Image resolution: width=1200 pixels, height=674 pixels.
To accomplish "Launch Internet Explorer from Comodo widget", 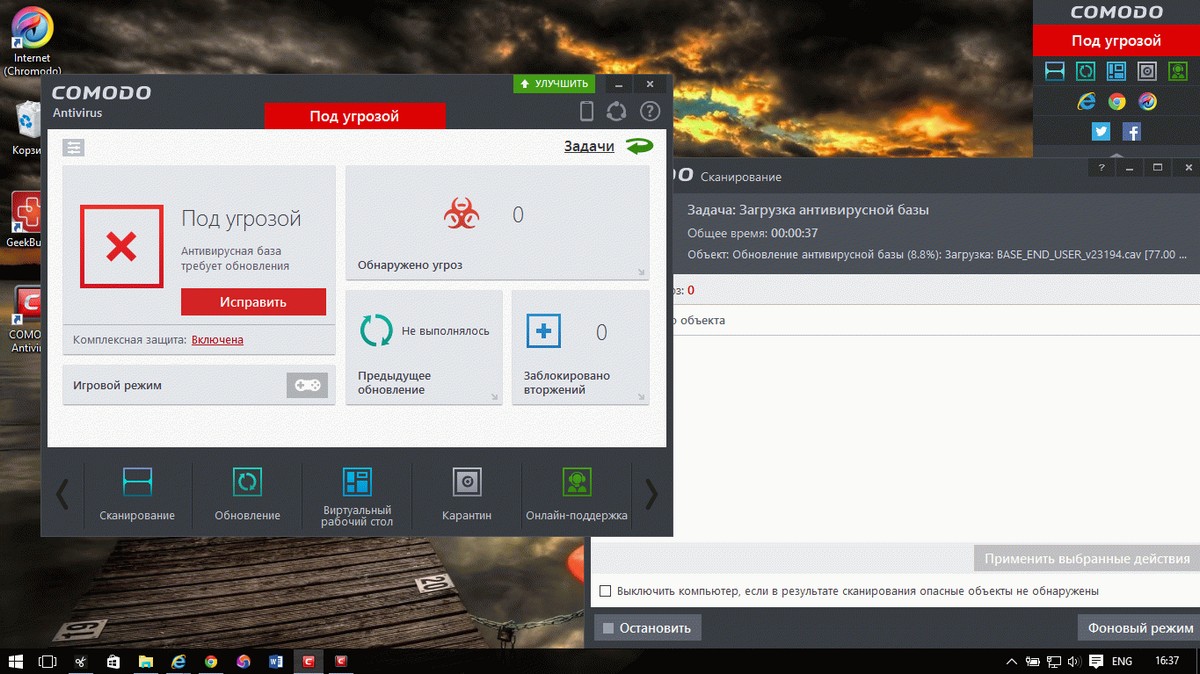I will coord(1086,101).
